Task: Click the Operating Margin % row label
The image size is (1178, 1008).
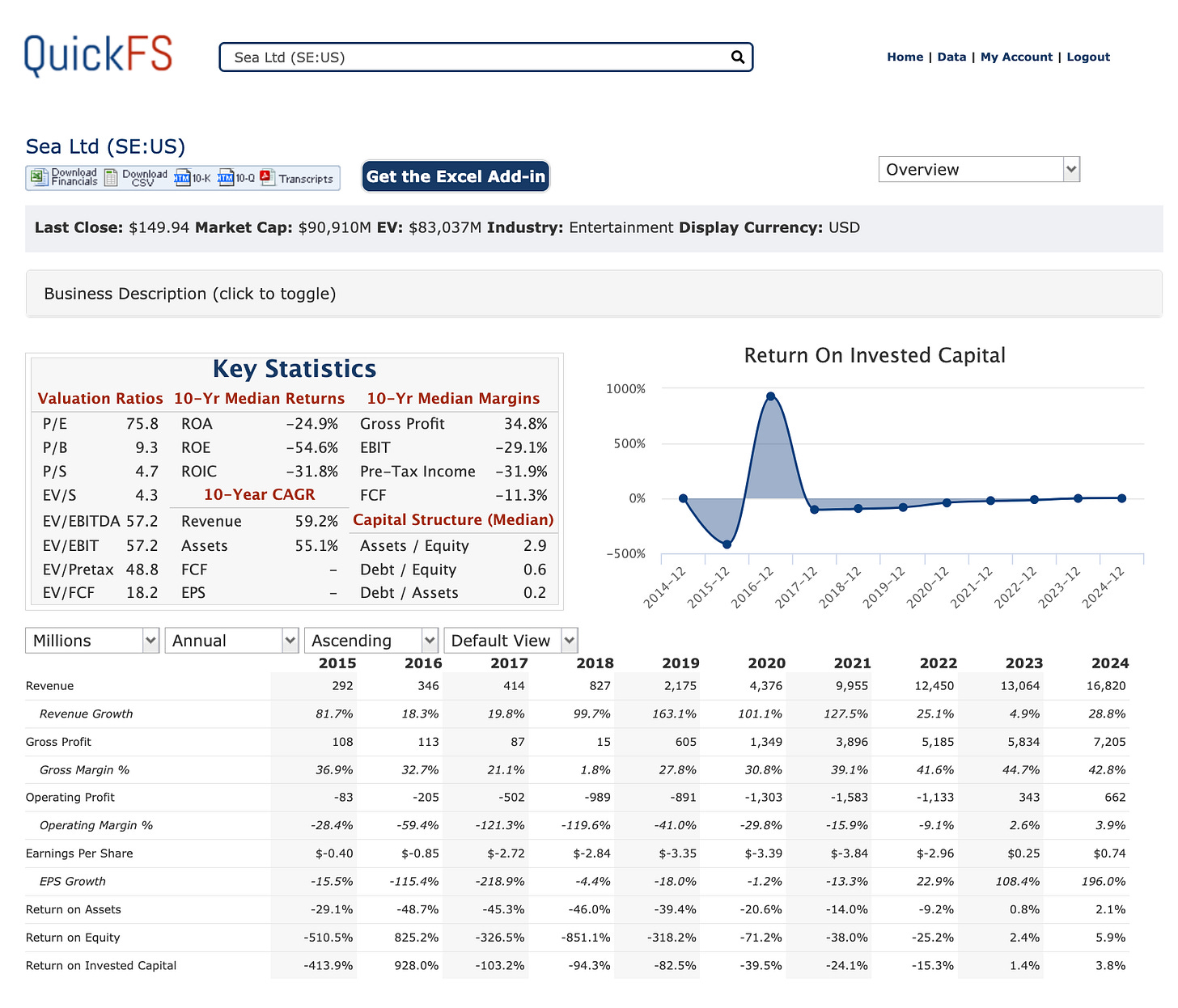Action: point(96,826)
